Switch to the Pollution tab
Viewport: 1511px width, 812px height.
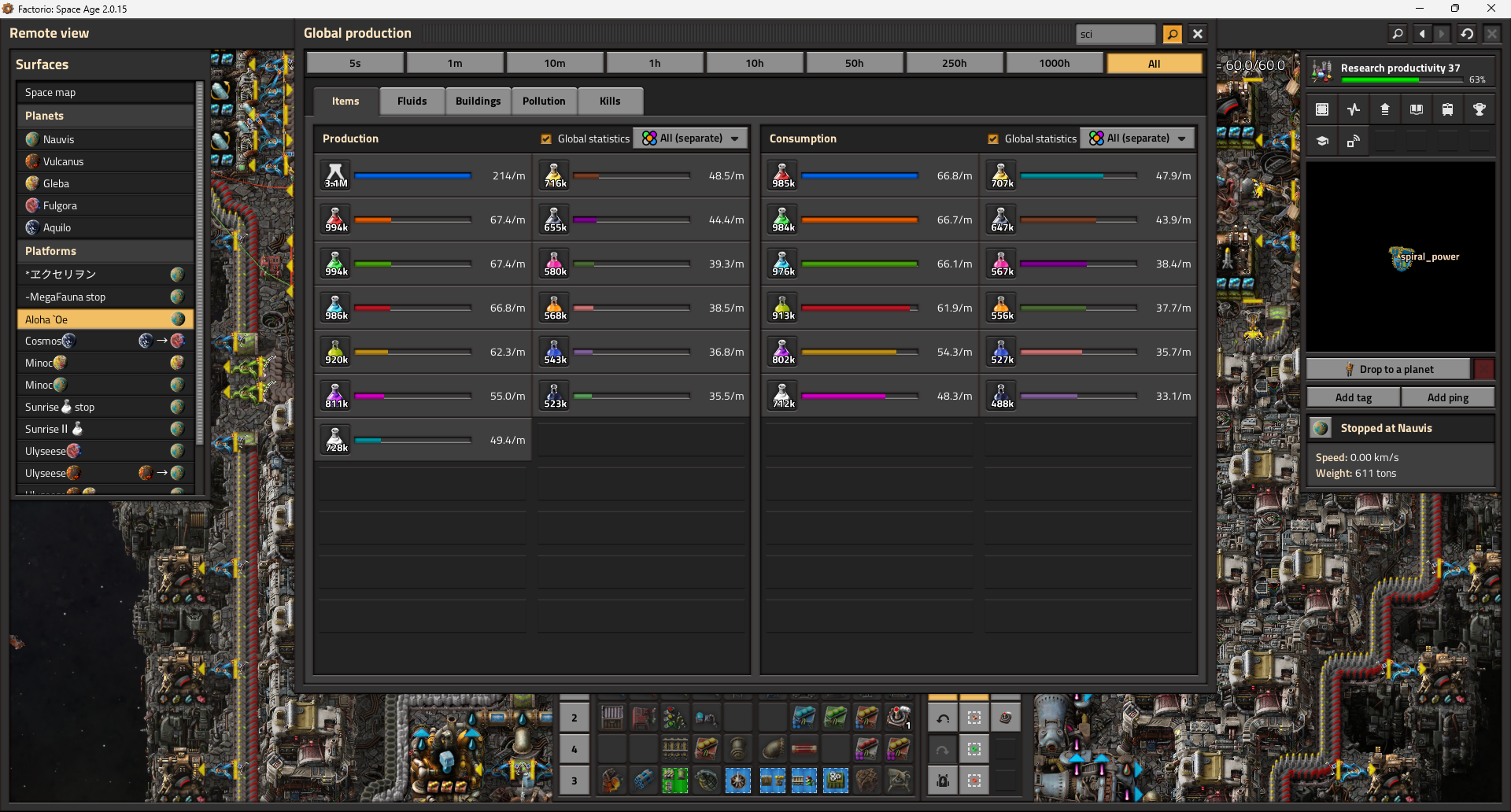544,101
